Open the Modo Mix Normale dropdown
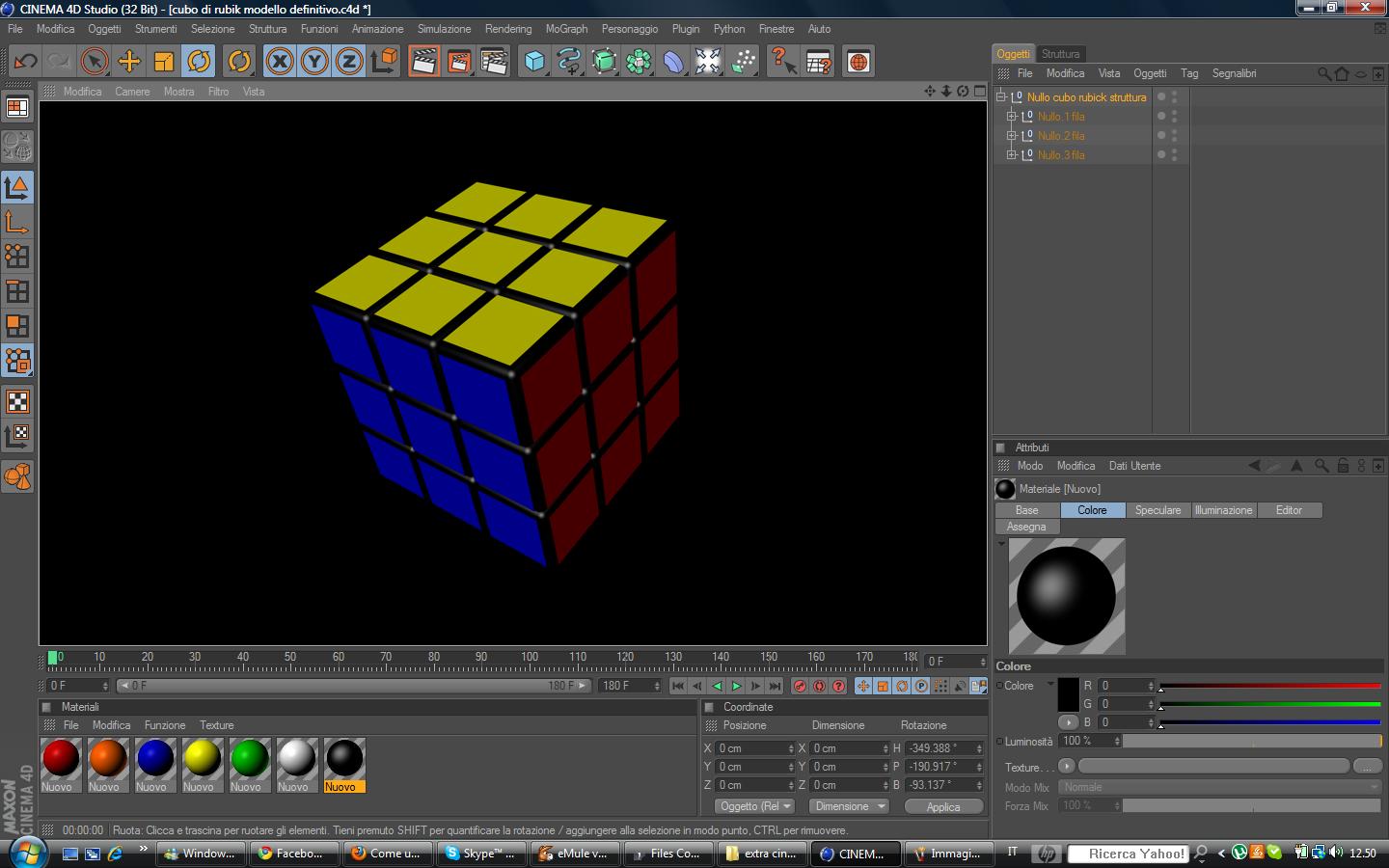Screen dimensions: 1389x868 coord(1220,787)
